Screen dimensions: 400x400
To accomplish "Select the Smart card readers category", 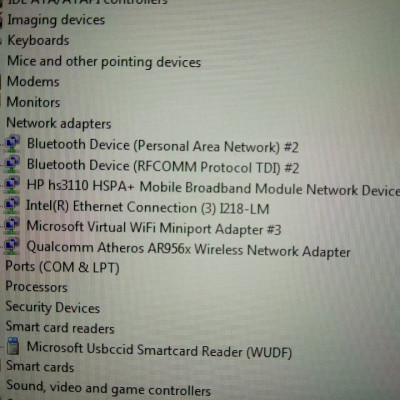I will [x=60, y=328].
